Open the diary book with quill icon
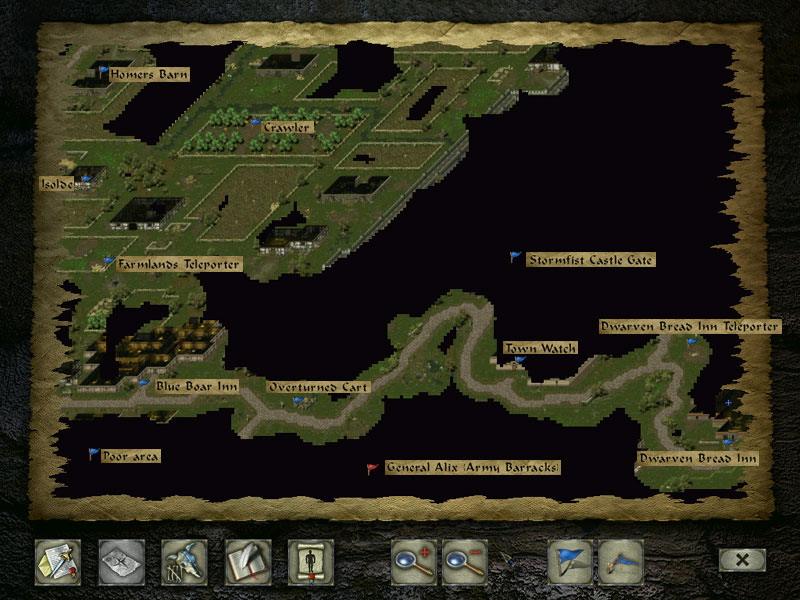The height and width of the screenshot is (600, 800). (248, 562)
